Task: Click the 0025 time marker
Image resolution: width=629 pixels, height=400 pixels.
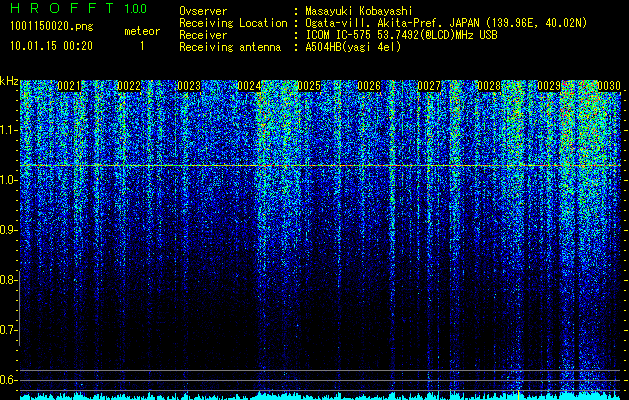Action: click(309, 86)
